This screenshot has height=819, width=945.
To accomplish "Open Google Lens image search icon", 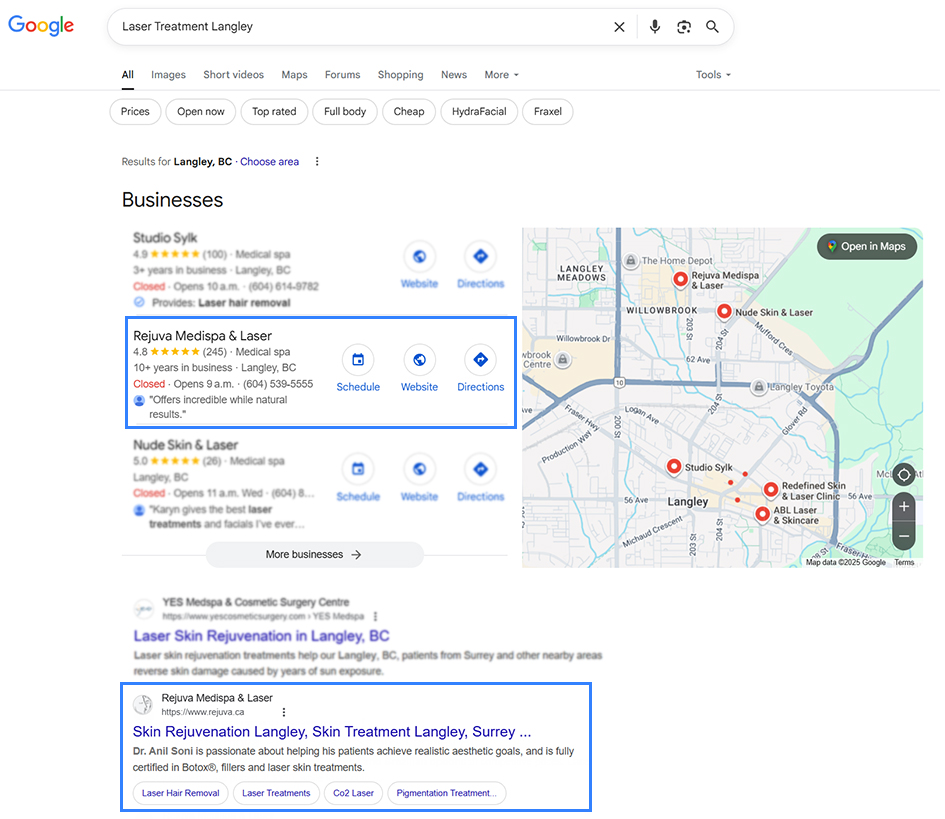I will coord(684,27).
